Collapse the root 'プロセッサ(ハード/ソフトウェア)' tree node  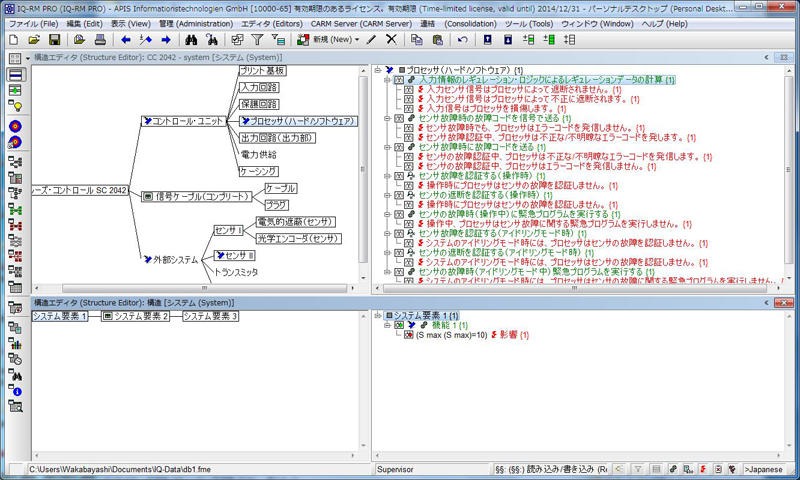378,70
